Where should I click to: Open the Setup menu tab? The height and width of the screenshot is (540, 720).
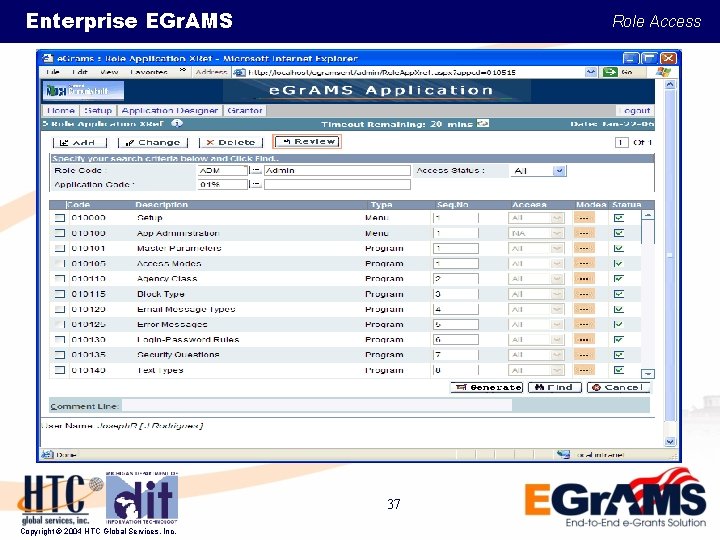(98, 111)
